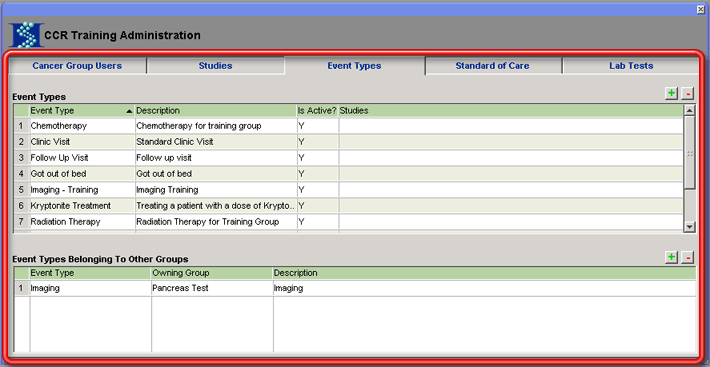
Task: Select row number 1 in Event Types table
Action: (x=21, y=126)
